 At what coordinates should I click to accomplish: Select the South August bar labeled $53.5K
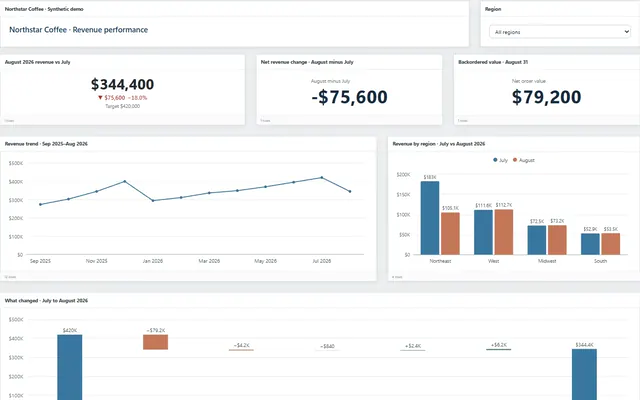click(x=611, y=244)
